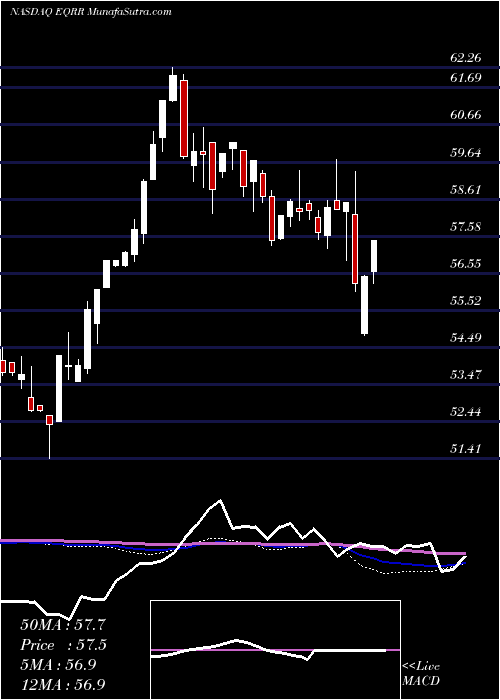This screenshot has height=700, width=500.
Task: Click the 12MA : 56.9 readout
Action: (63, 685)
